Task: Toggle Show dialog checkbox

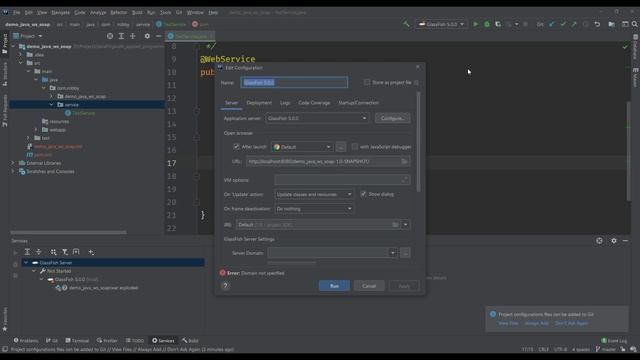Action: (363, 194)
